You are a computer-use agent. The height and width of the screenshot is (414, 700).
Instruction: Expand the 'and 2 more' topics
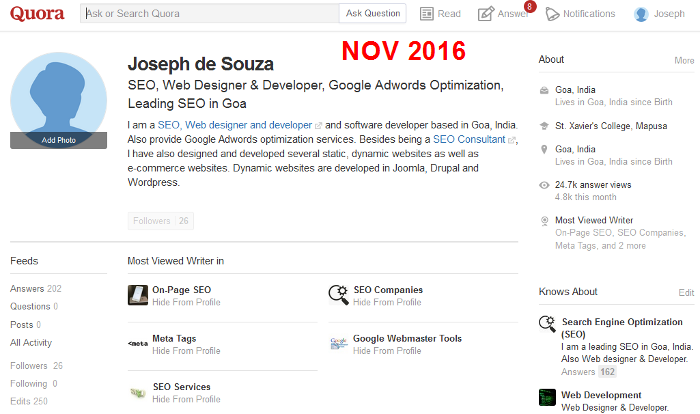tap(623, 246)
